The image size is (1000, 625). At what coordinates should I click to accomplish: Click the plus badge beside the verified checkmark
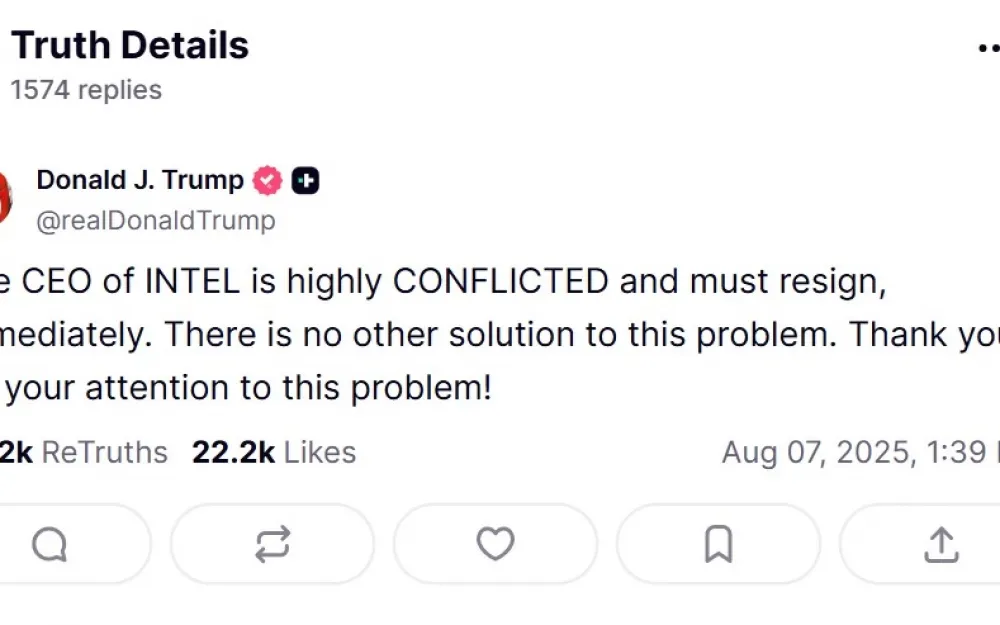(306, 180)
